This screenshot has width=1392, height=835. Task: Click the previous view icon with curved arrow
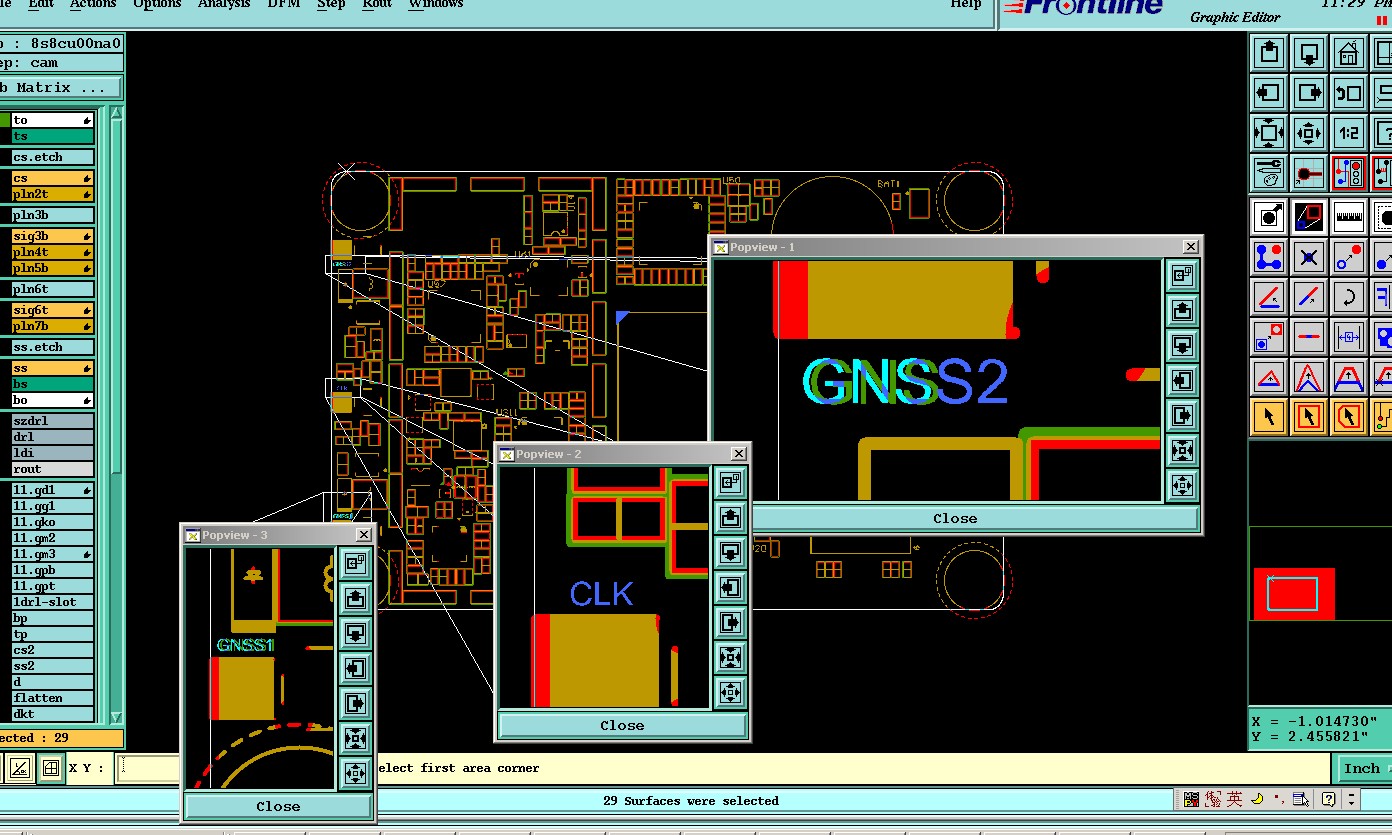[1349, 93]
